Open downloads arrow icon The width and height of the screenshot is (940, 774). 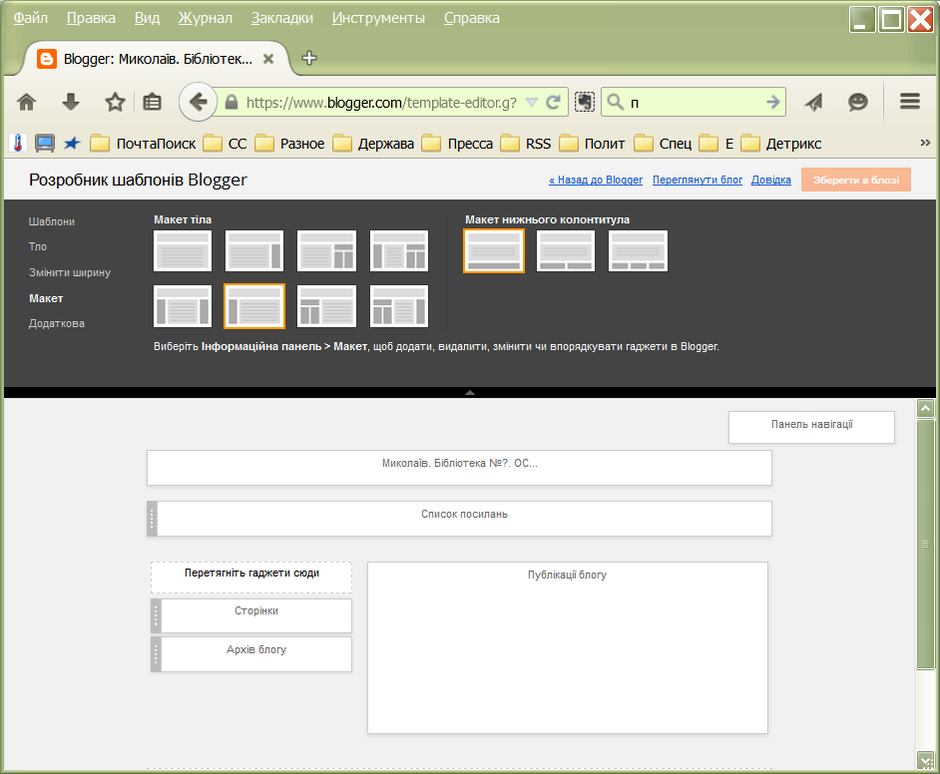click(71, 102)
